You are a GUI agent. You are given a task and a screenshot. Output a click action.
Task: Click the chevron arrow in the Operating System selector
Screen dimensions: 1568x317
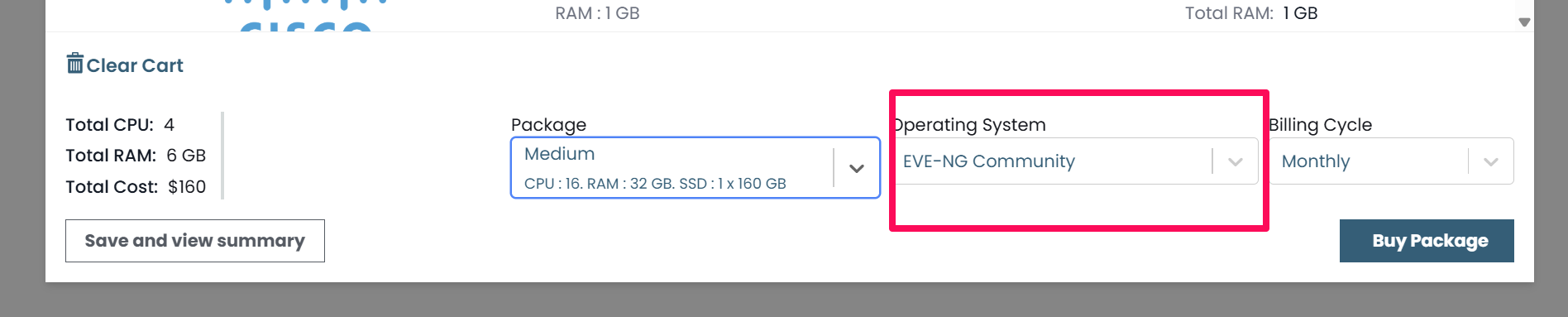point(1236,161)
